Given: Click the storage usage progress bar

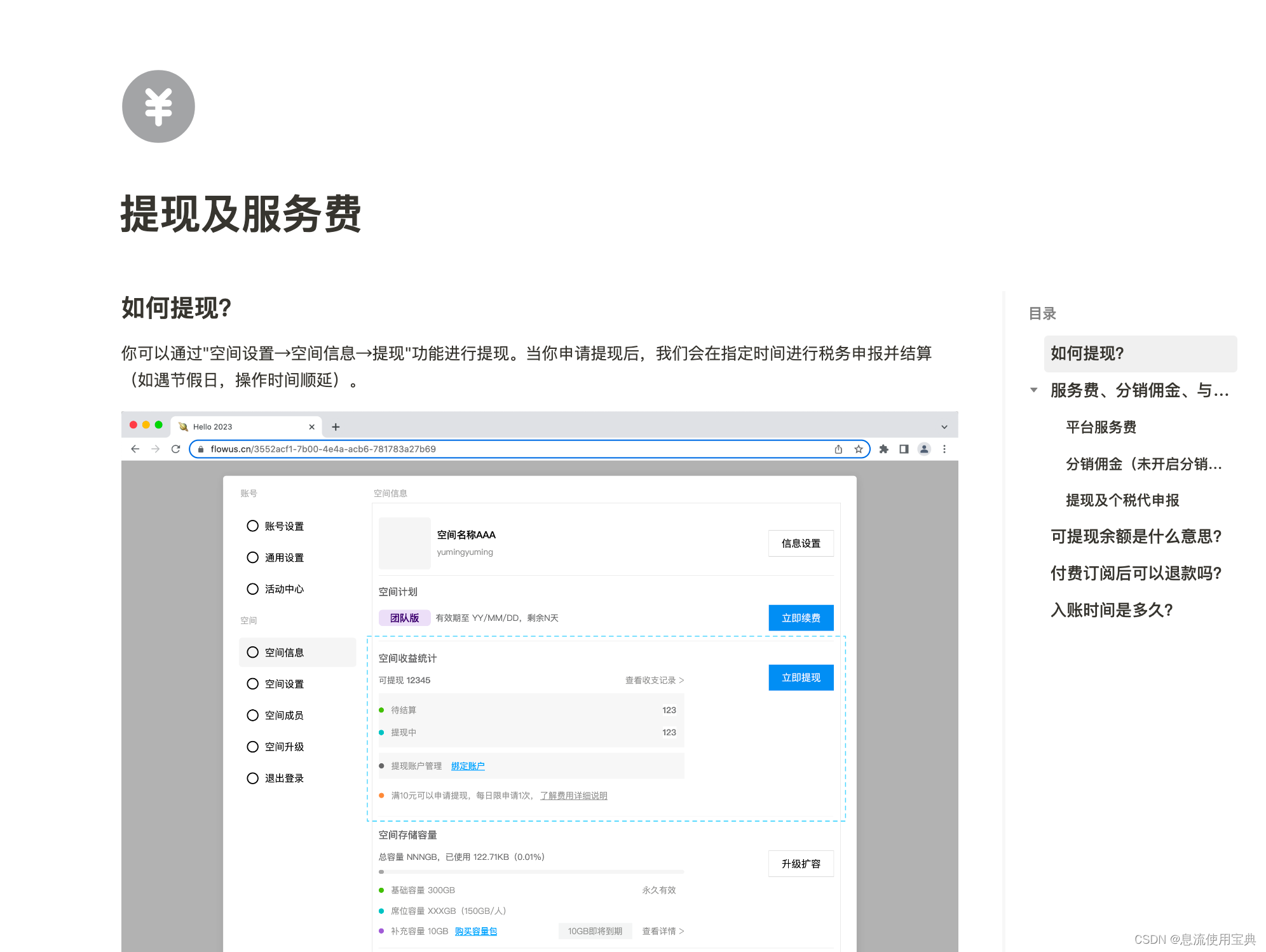Looking at the screenshot, I should (531, 872).
